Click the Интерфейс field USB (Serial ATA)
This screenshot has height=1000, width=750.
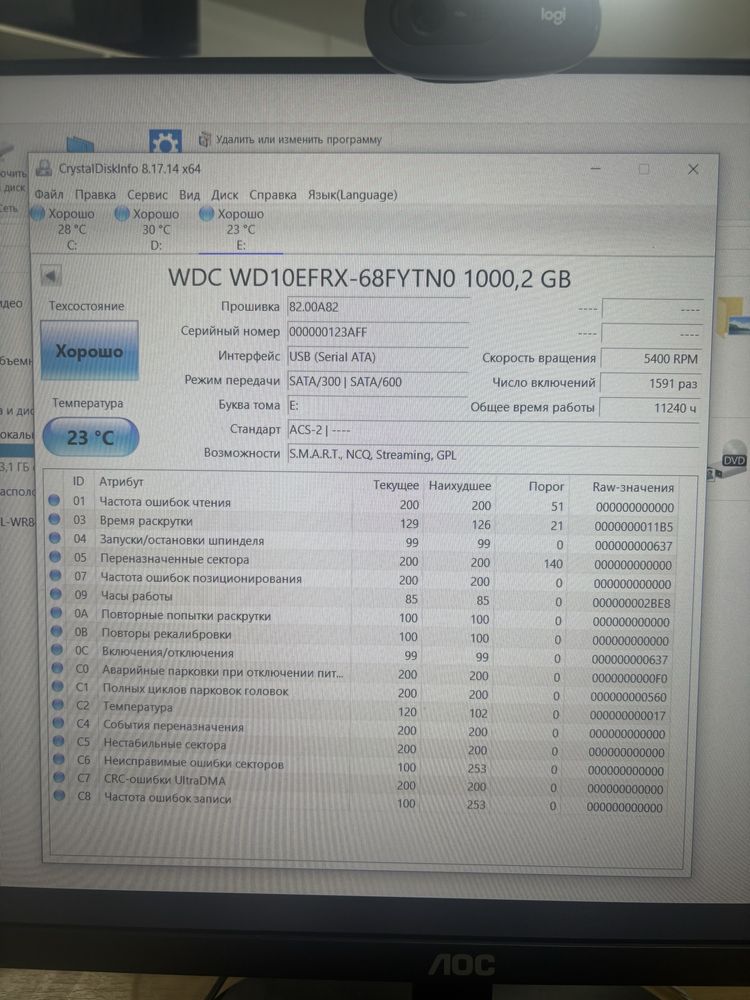tap(378, 357)
